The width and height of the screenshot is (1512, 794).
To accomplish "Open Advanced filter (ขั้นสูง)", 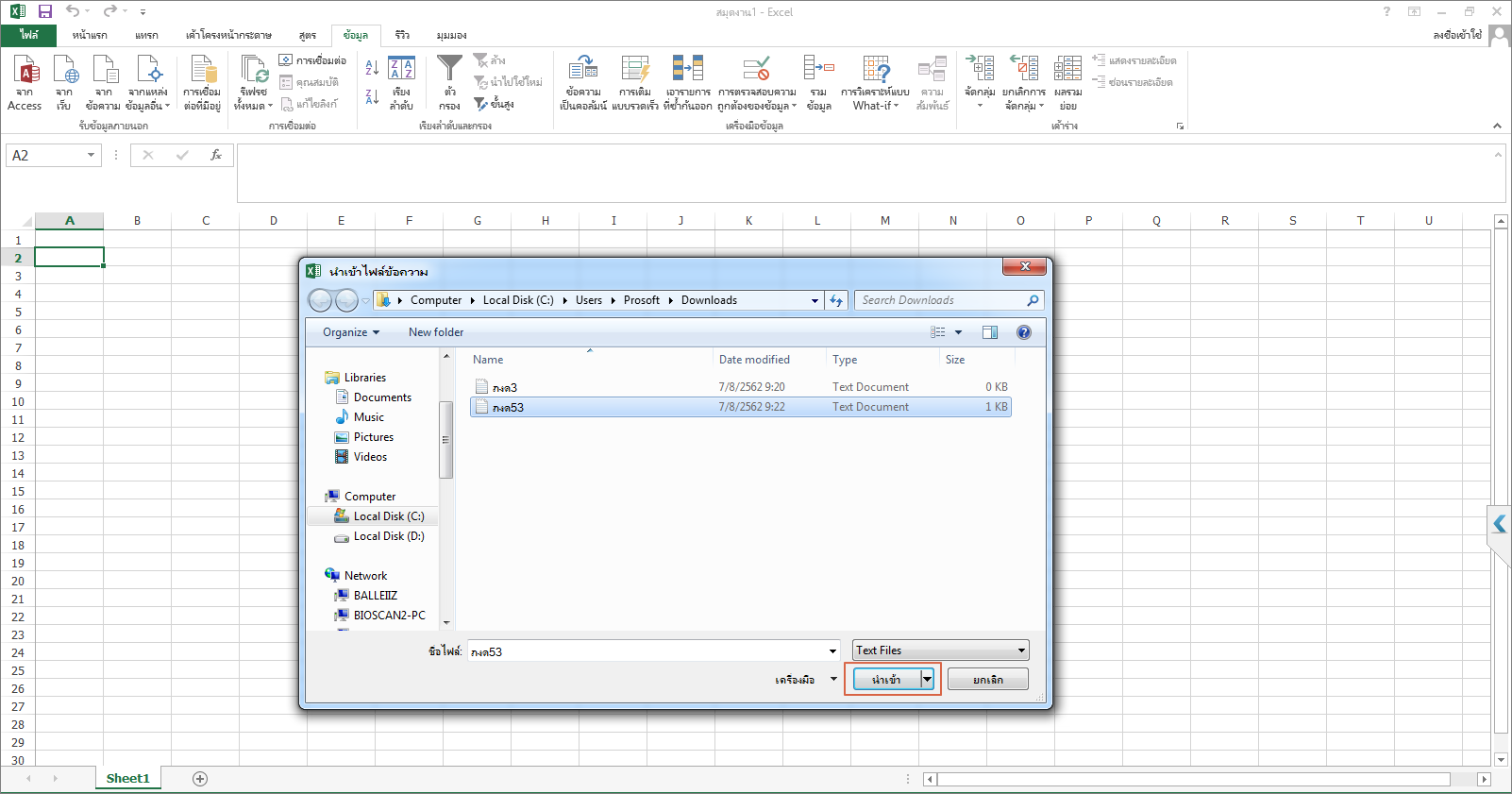I will (495, 104).
